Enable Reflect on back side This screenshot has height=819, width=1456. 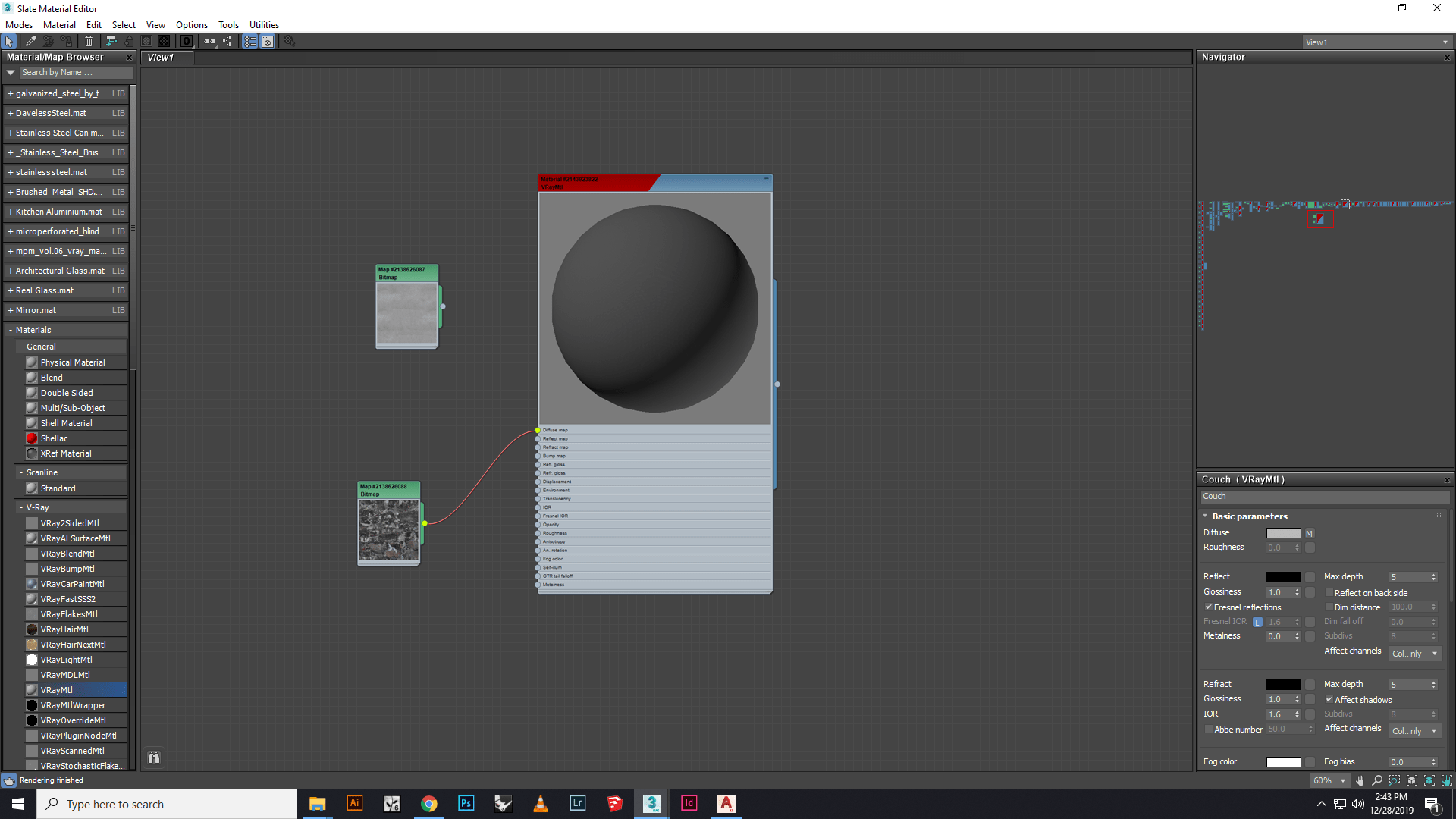tap(1329, 593)
